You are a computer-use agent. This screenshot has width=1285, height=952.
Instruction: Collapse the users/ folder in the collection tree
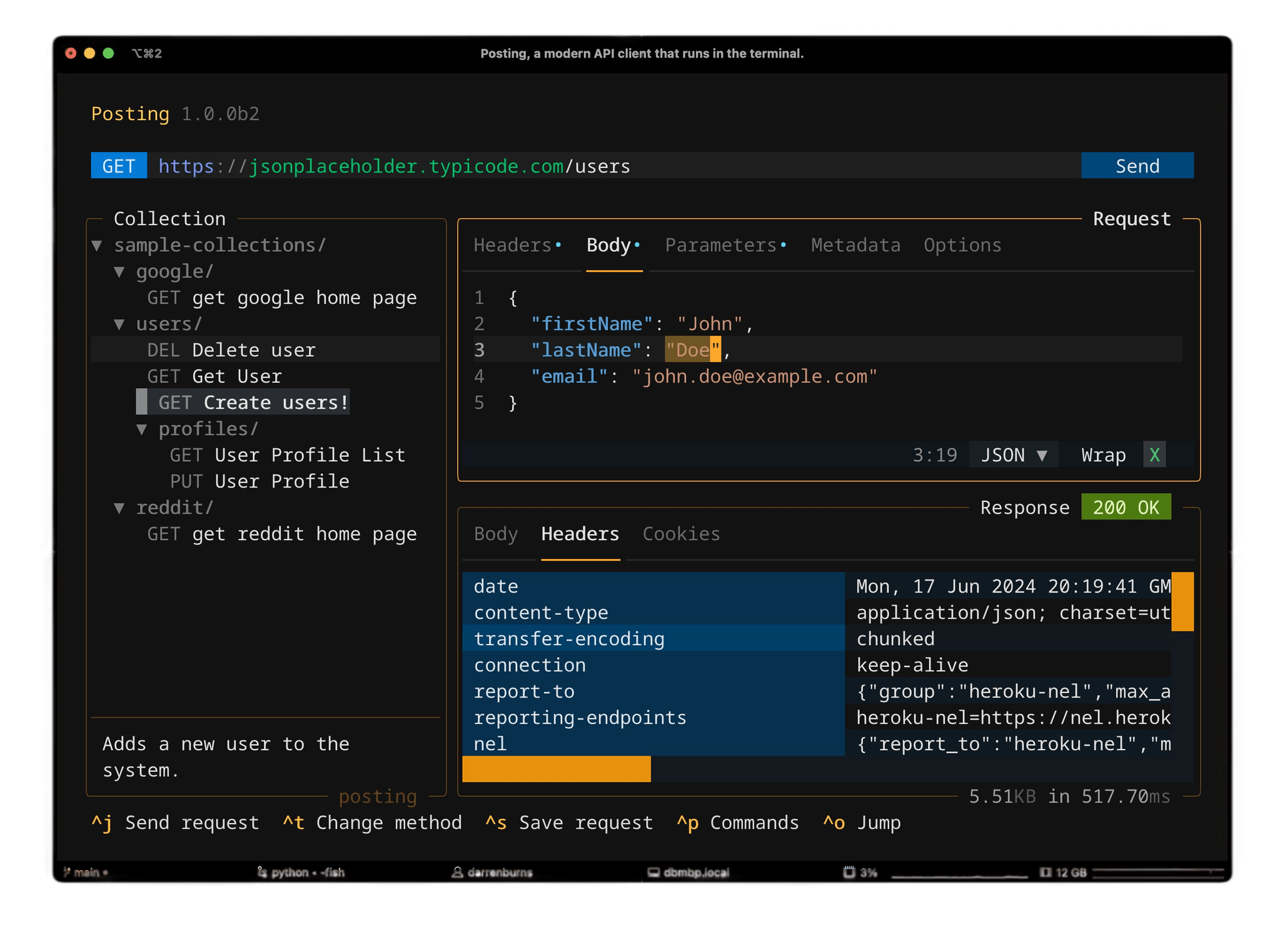pyautogui.click(x=119, y=323)
